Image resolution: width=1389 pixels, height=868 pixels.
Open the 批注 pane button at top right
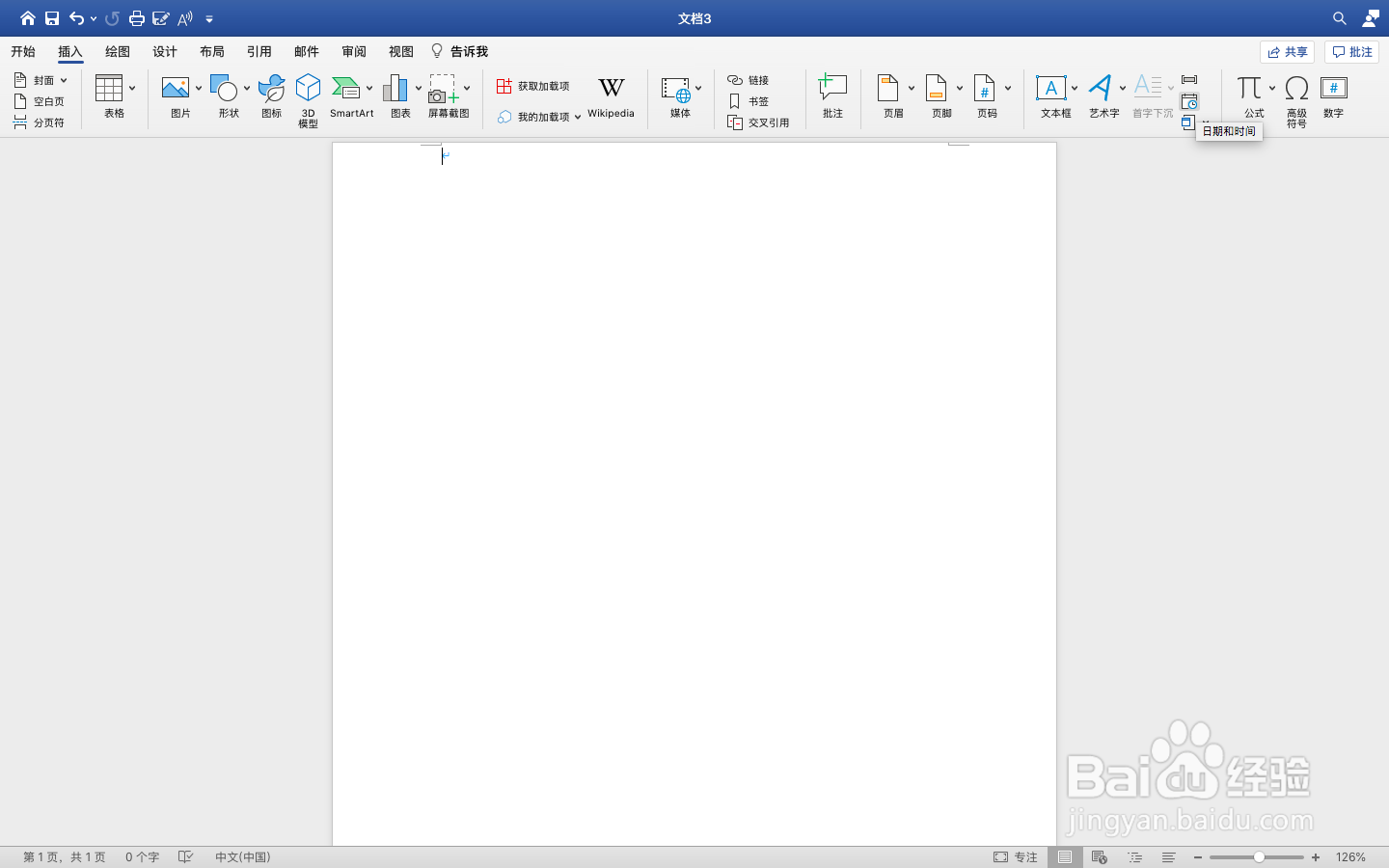pyautogui.click(x=1351, y=52)
